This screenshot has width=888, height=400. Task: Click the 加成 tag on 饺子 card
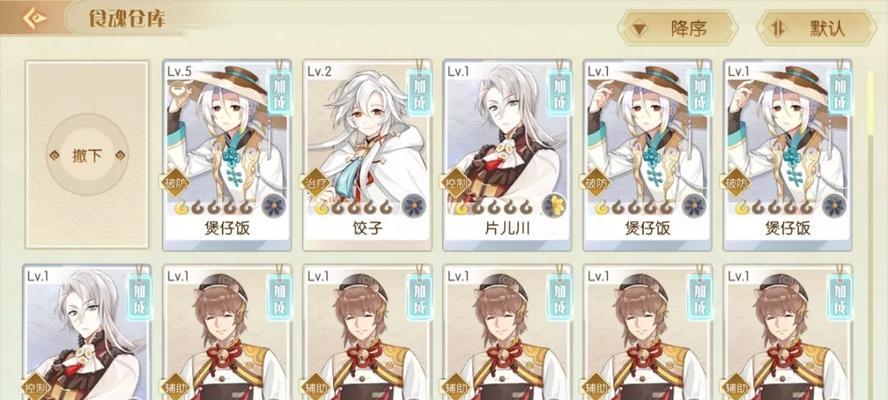click(420, 92)
